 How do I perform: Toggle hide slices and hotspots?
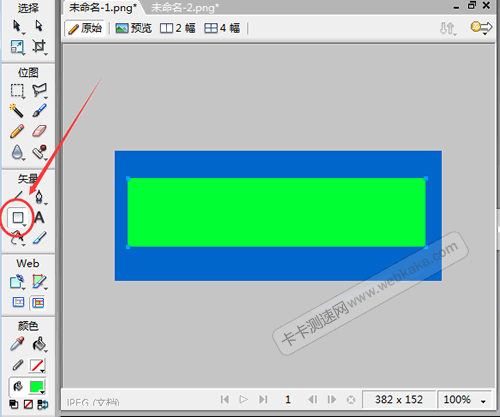(18, 302)
